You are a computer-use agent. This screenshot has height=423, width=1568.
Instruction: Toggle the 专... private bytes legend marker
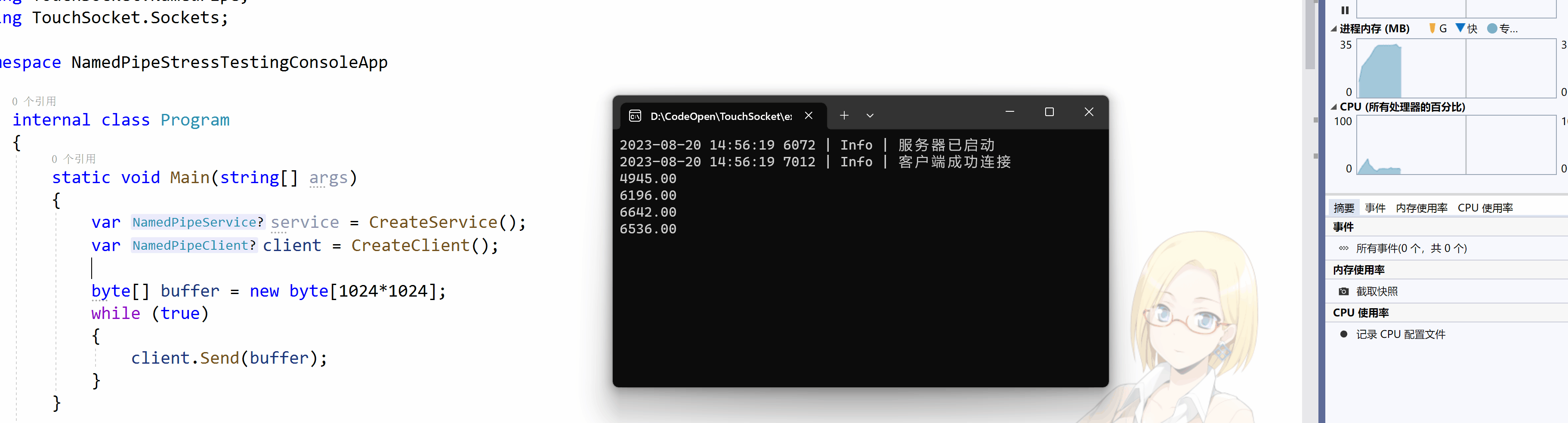(1502, 28)
